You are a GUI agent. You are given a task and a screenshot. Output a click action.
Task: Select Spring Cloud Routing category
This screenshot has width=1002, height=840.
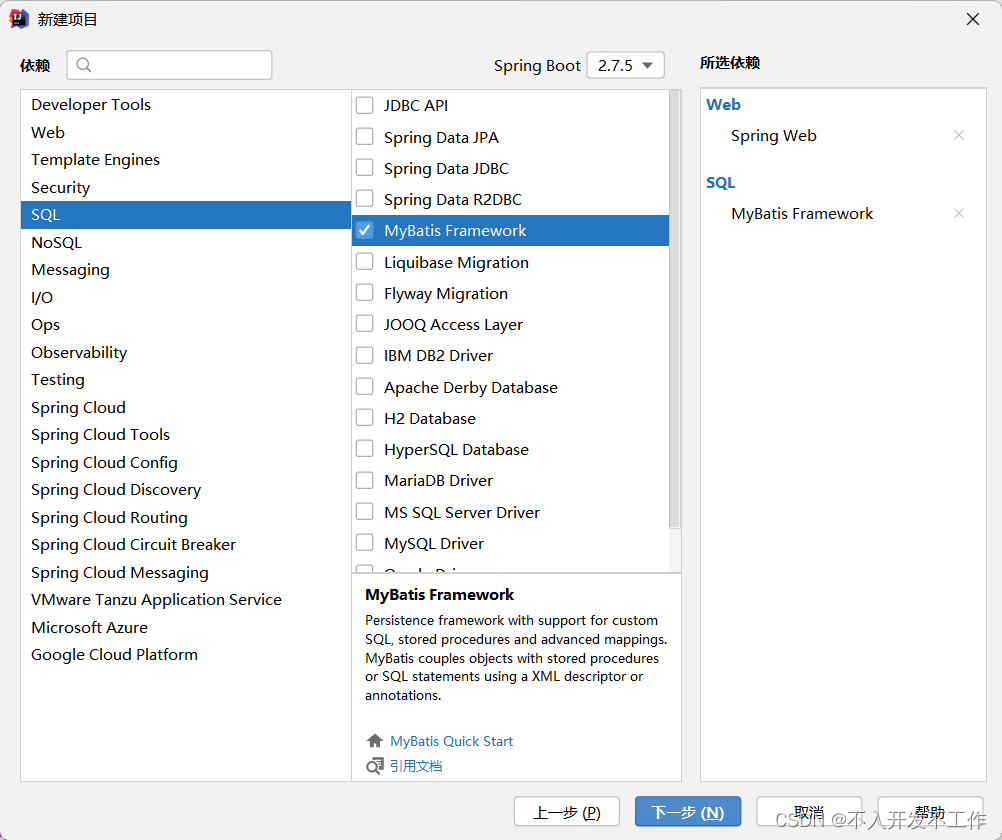pos(185,517)
